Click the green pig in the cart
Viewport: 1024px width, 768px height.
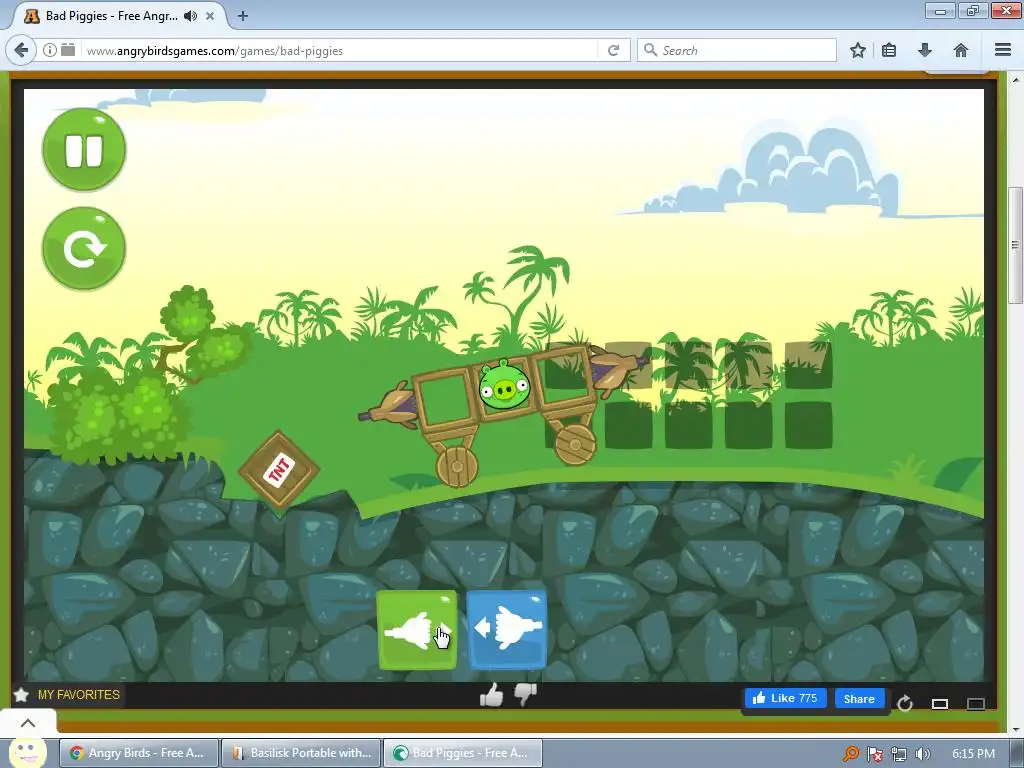(504, 386)
